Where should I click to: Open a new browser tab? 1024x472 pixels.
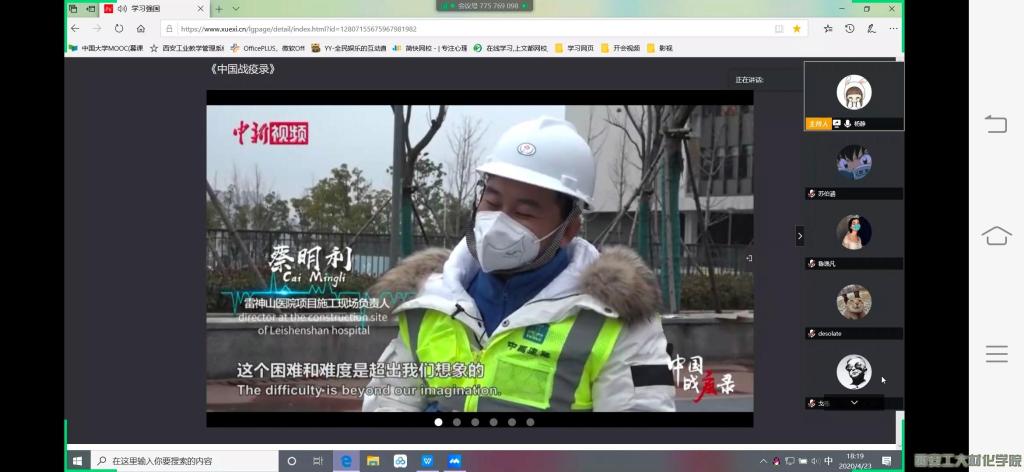(219, 9)
